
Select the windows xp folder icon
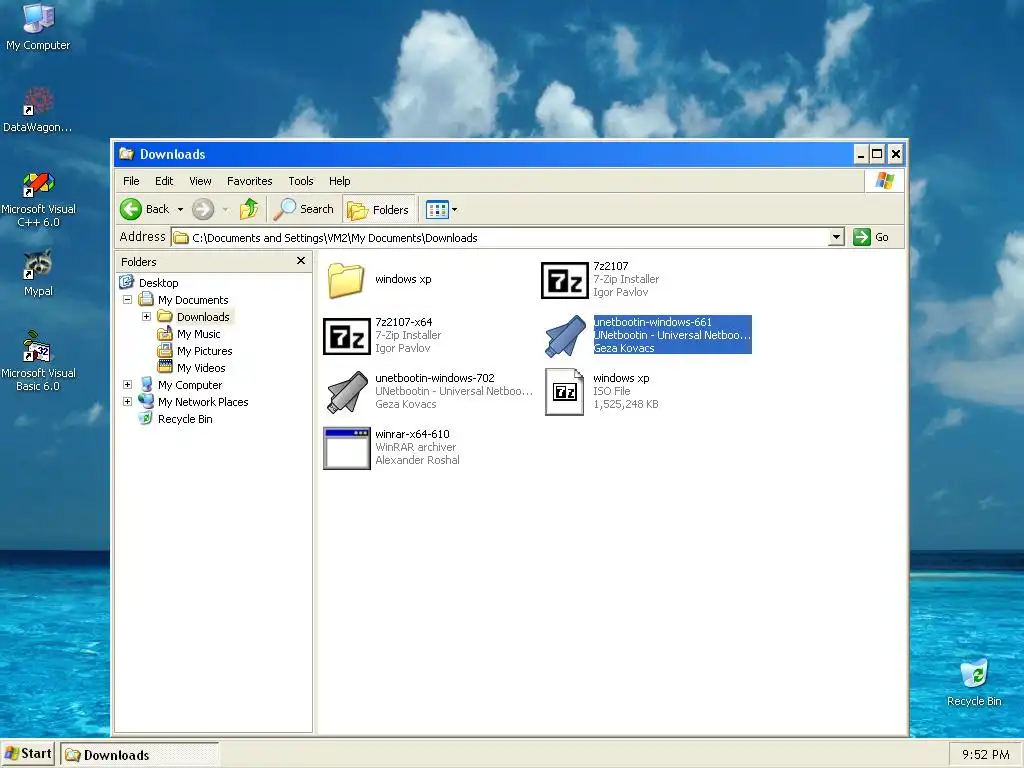click(x=345, y=280)
